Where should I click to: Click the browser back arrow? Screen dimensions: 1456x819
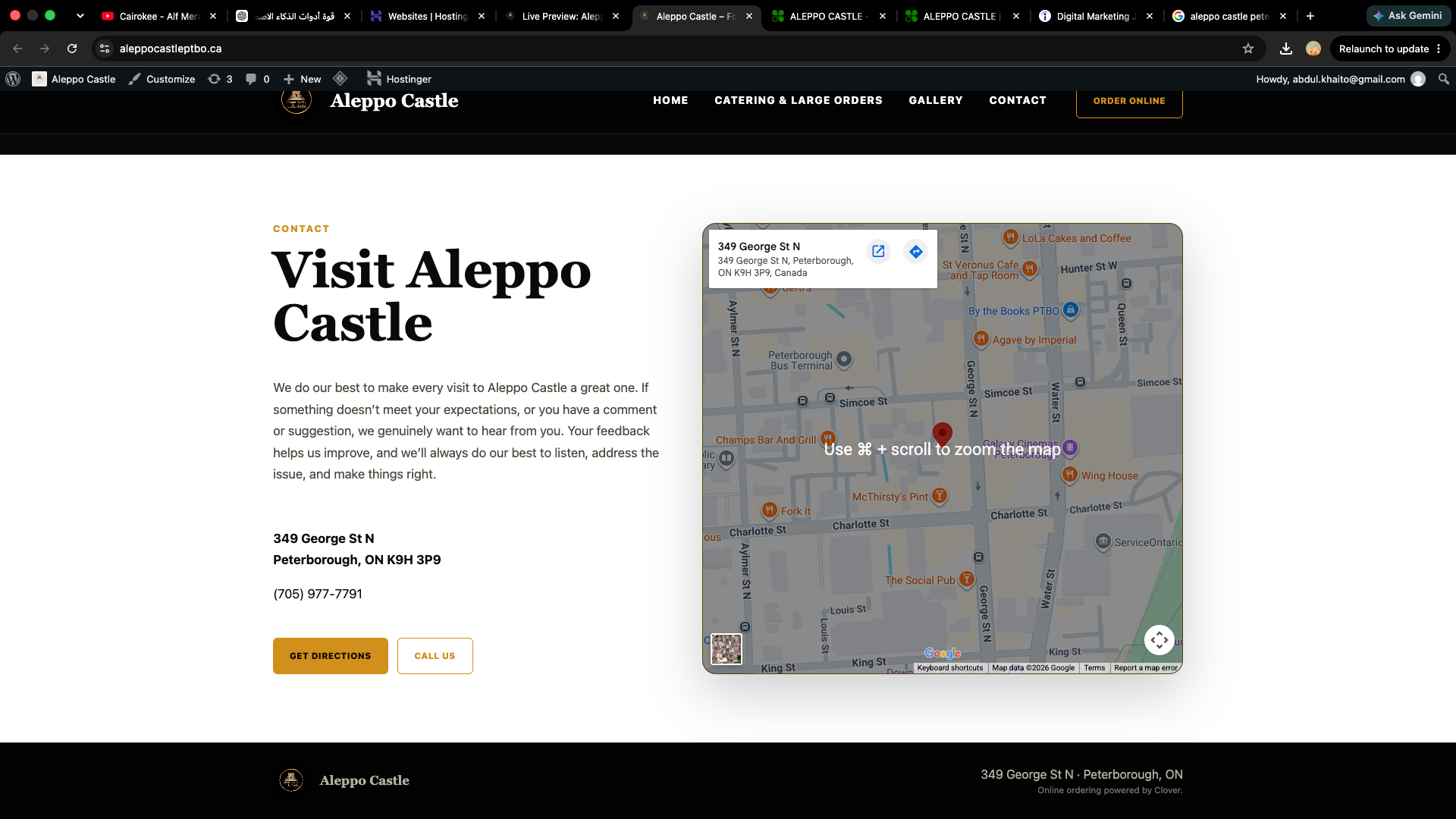[x=17, y=49]
